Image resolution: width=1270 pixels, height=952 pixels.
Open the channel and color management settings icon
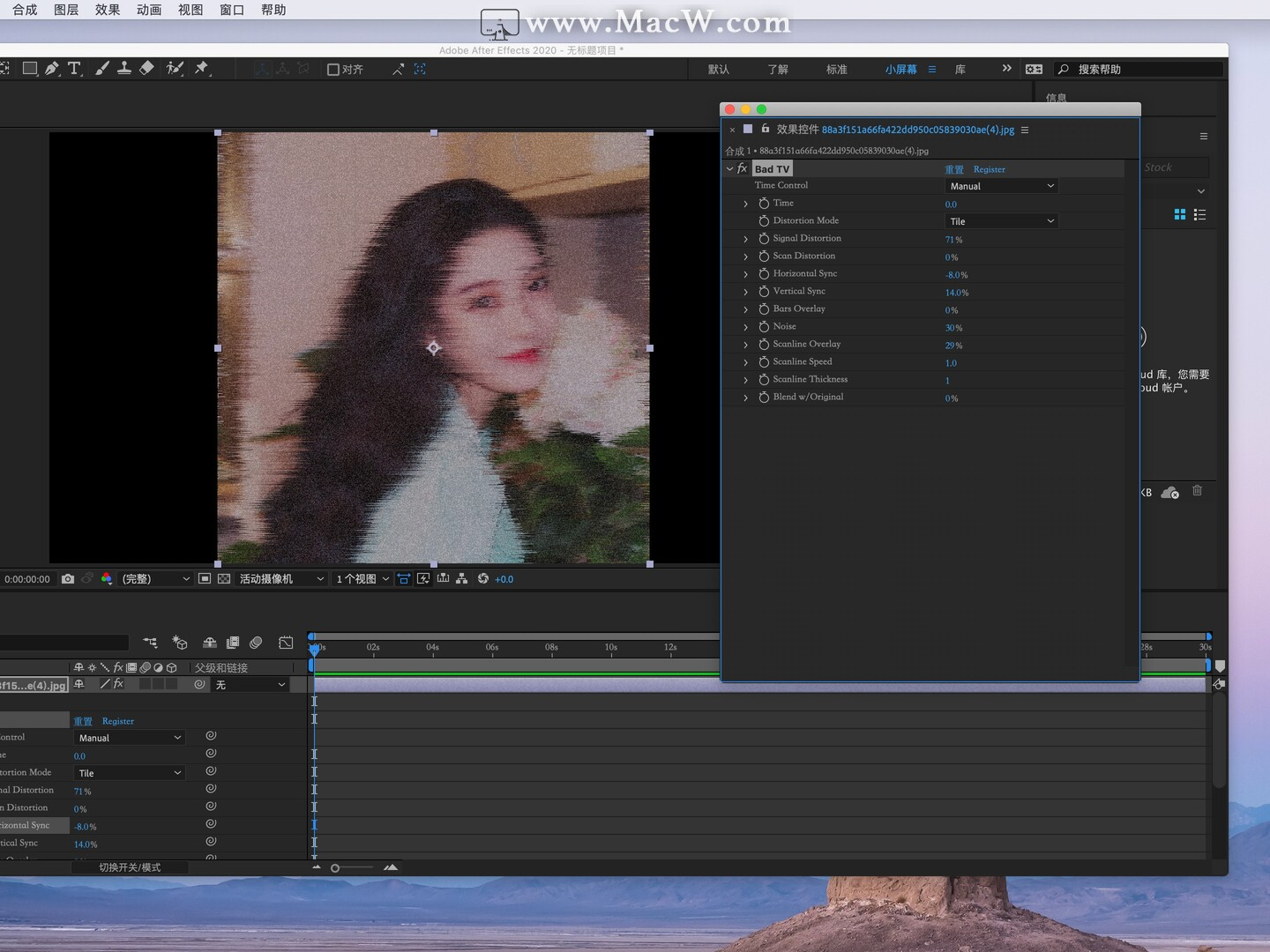pos(107,579)
